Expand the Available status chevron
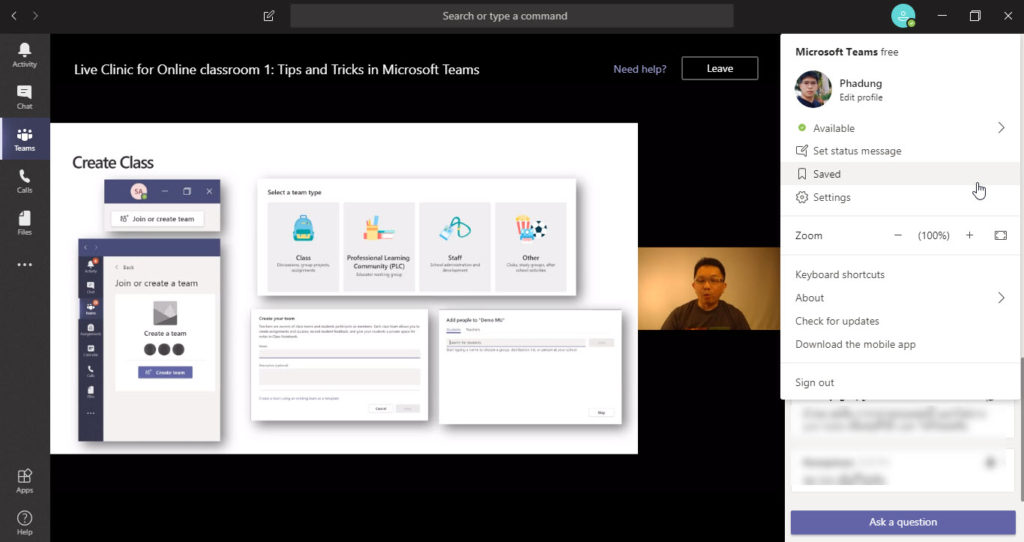1024x542 pixels. point(1001,128)
